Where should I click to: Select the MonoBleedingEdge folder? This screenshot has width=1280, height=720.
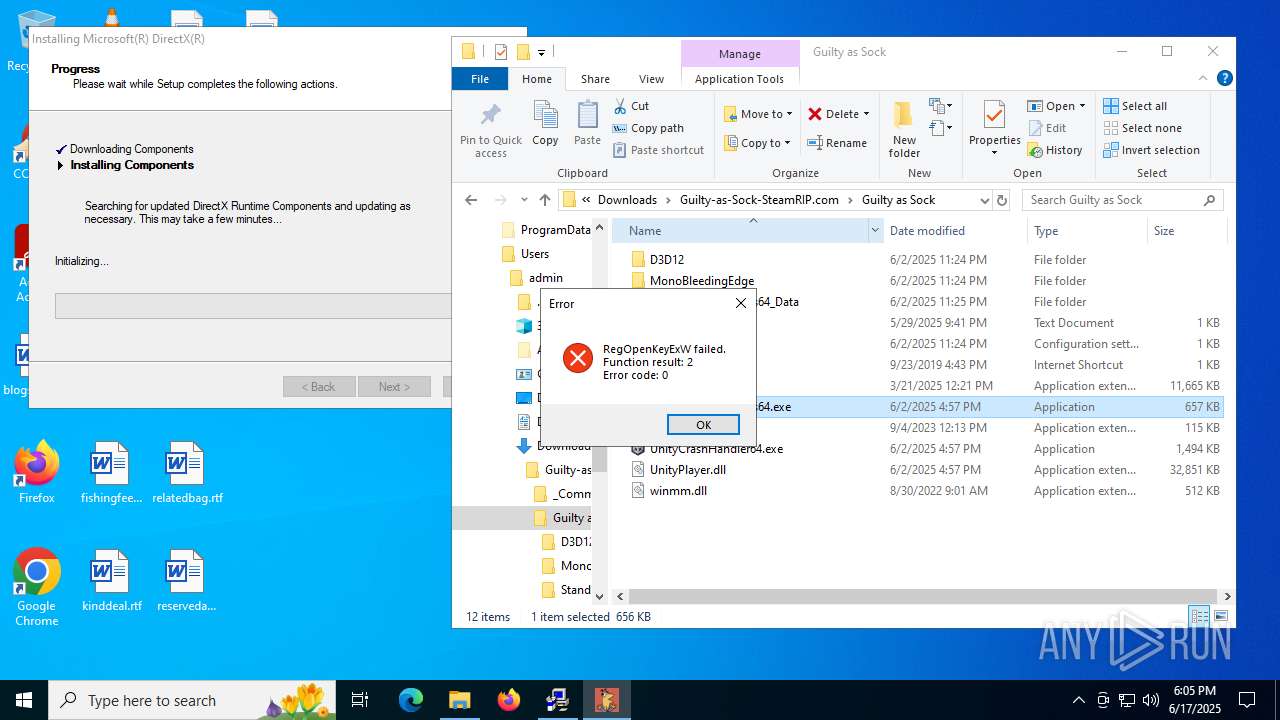(702, 281)
